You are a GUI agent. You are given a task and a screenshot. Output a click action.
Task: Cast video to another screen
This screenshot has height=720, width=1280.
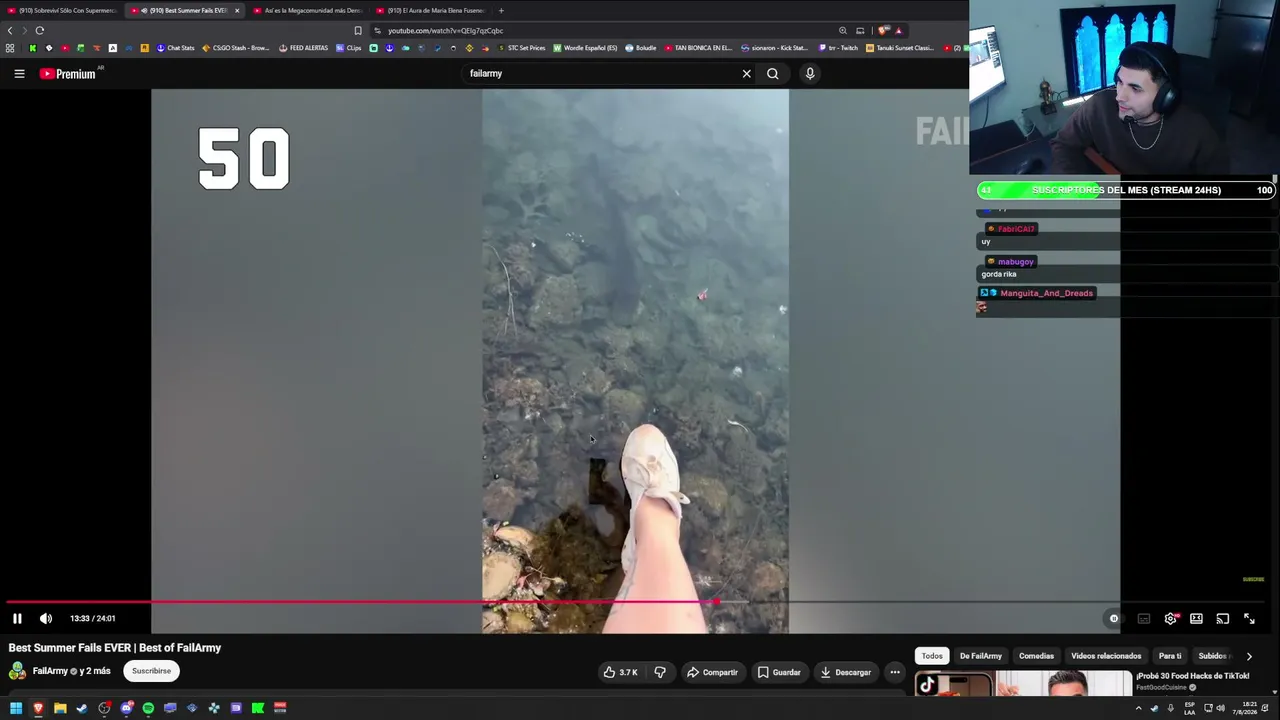(1222, 618)
